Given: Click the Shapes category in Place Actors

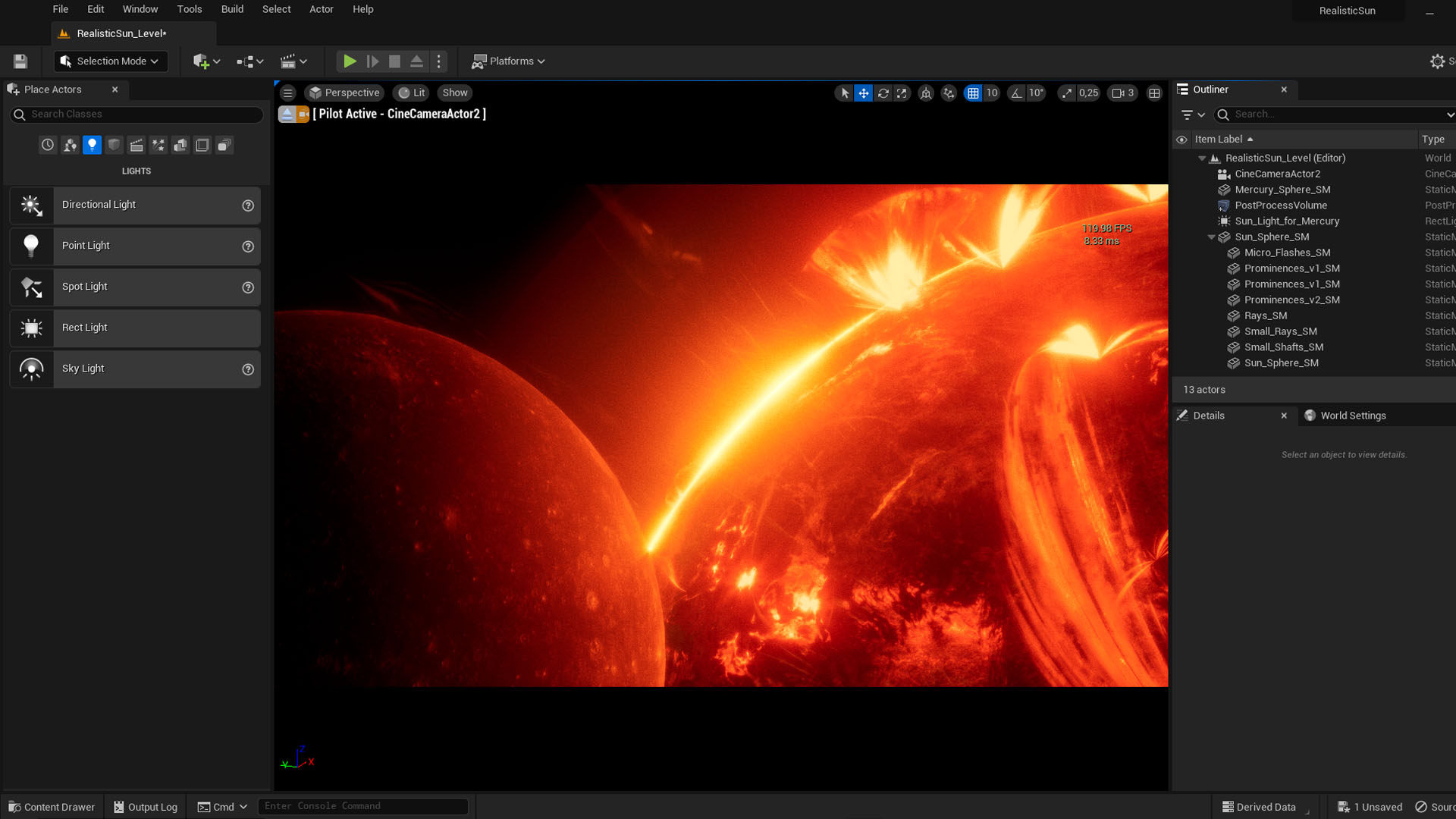Looking at the screenshot, I should click(x=114, y=145).
